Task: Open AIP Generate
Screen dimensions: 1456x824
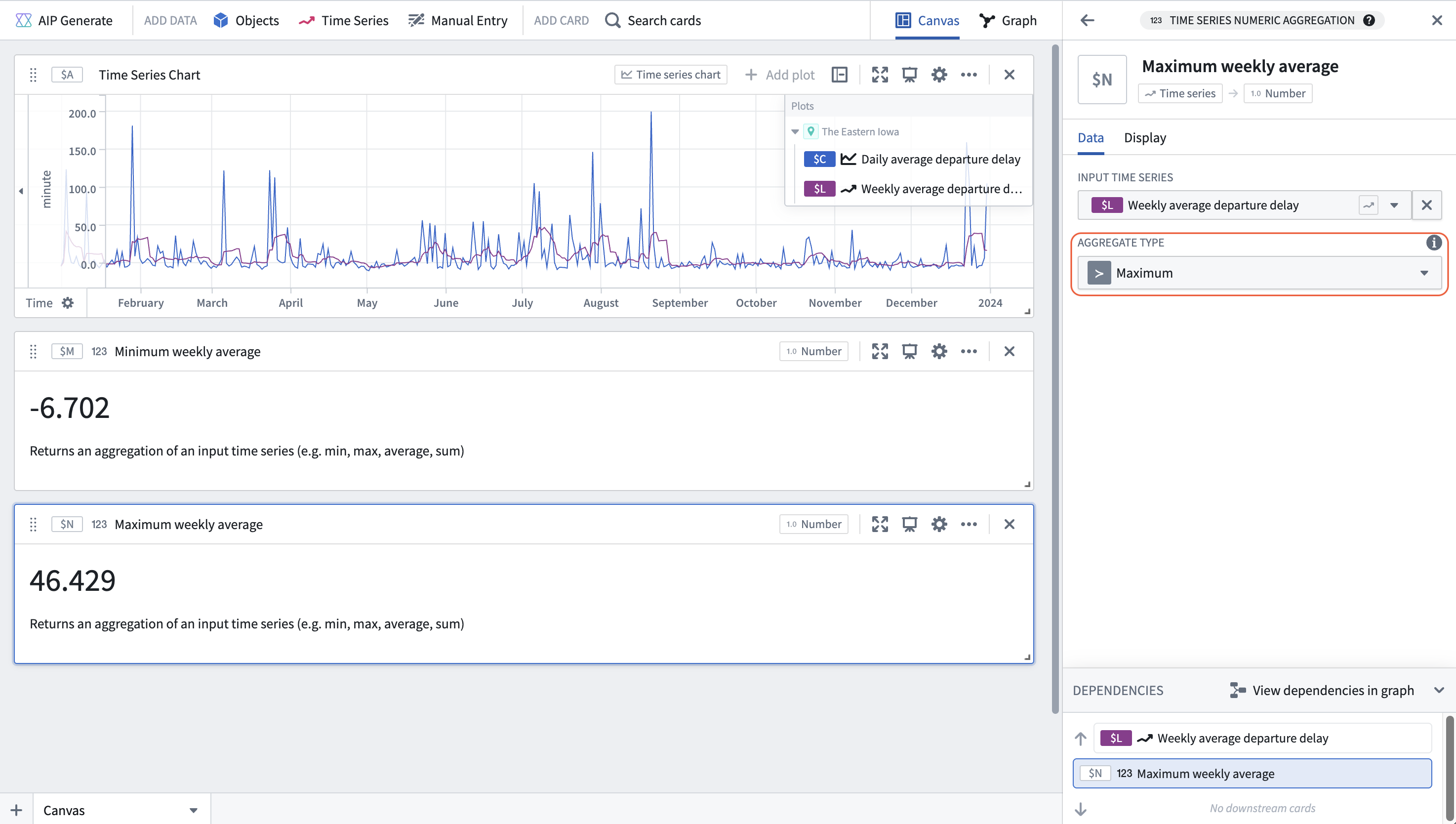Action: point(64,20)
